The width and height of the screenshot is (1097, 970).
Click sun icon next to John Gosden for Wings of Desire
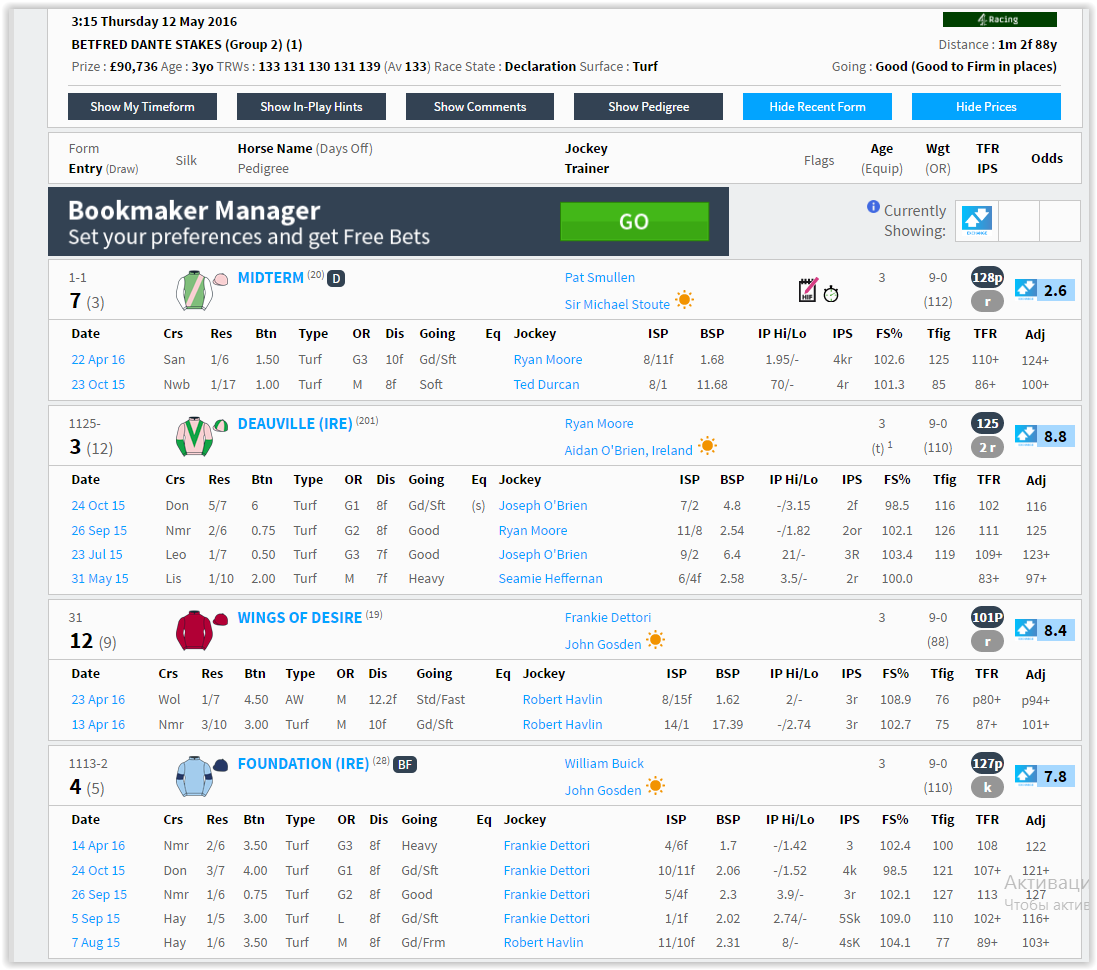(x=656, y=640)
